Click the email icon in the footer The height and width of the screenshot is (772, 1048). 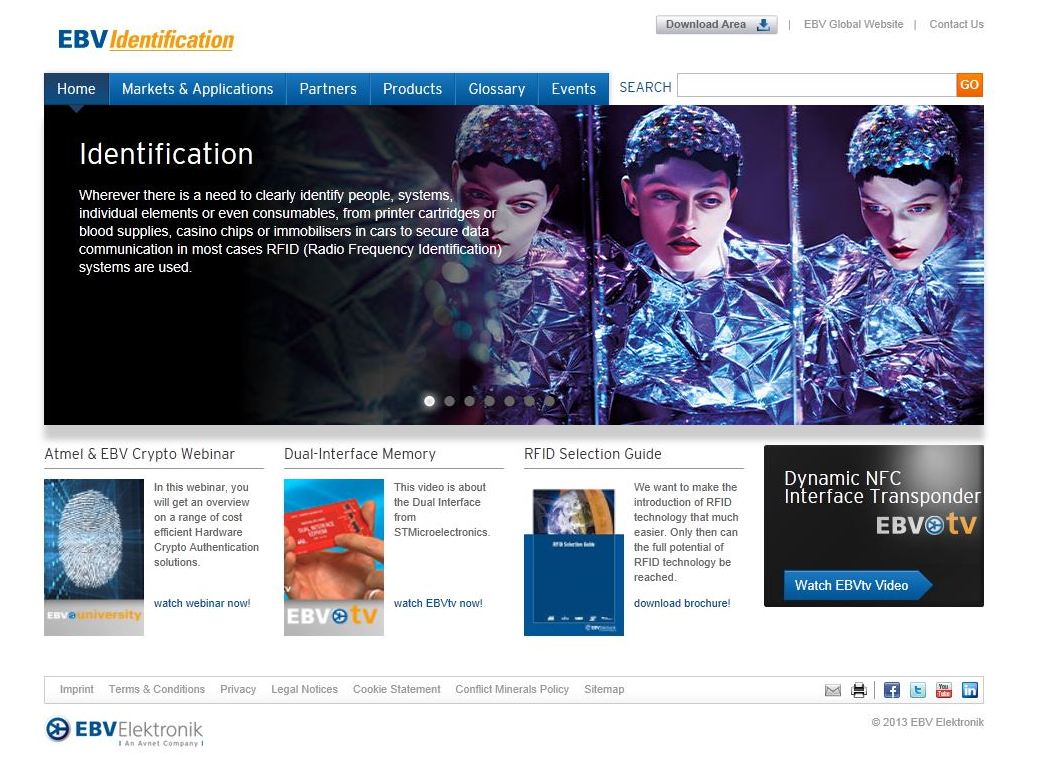pyautogui.click(x=832, y=690)
